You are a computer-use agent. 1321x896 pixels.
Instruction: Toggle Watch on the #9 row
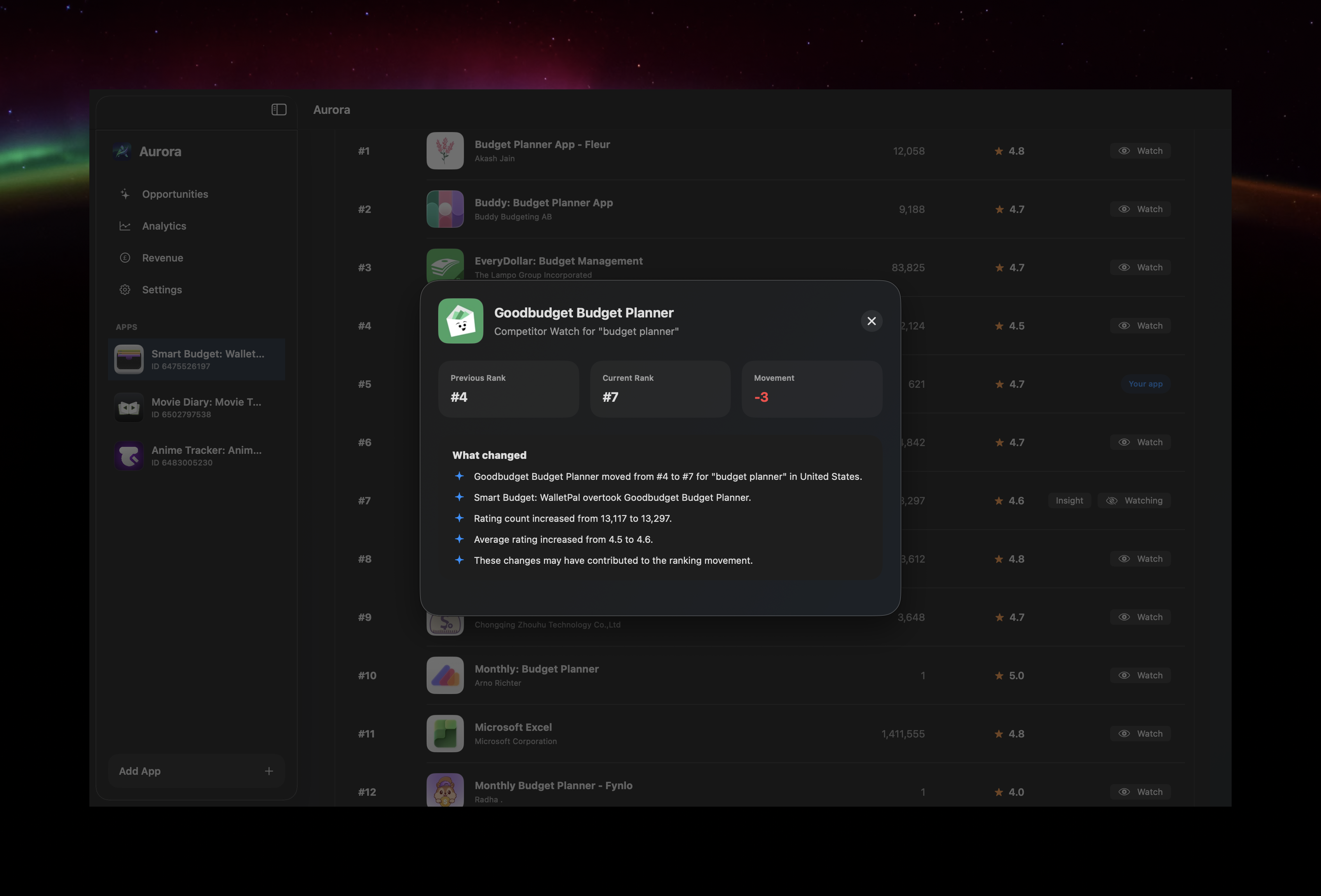coord(1140,617)
